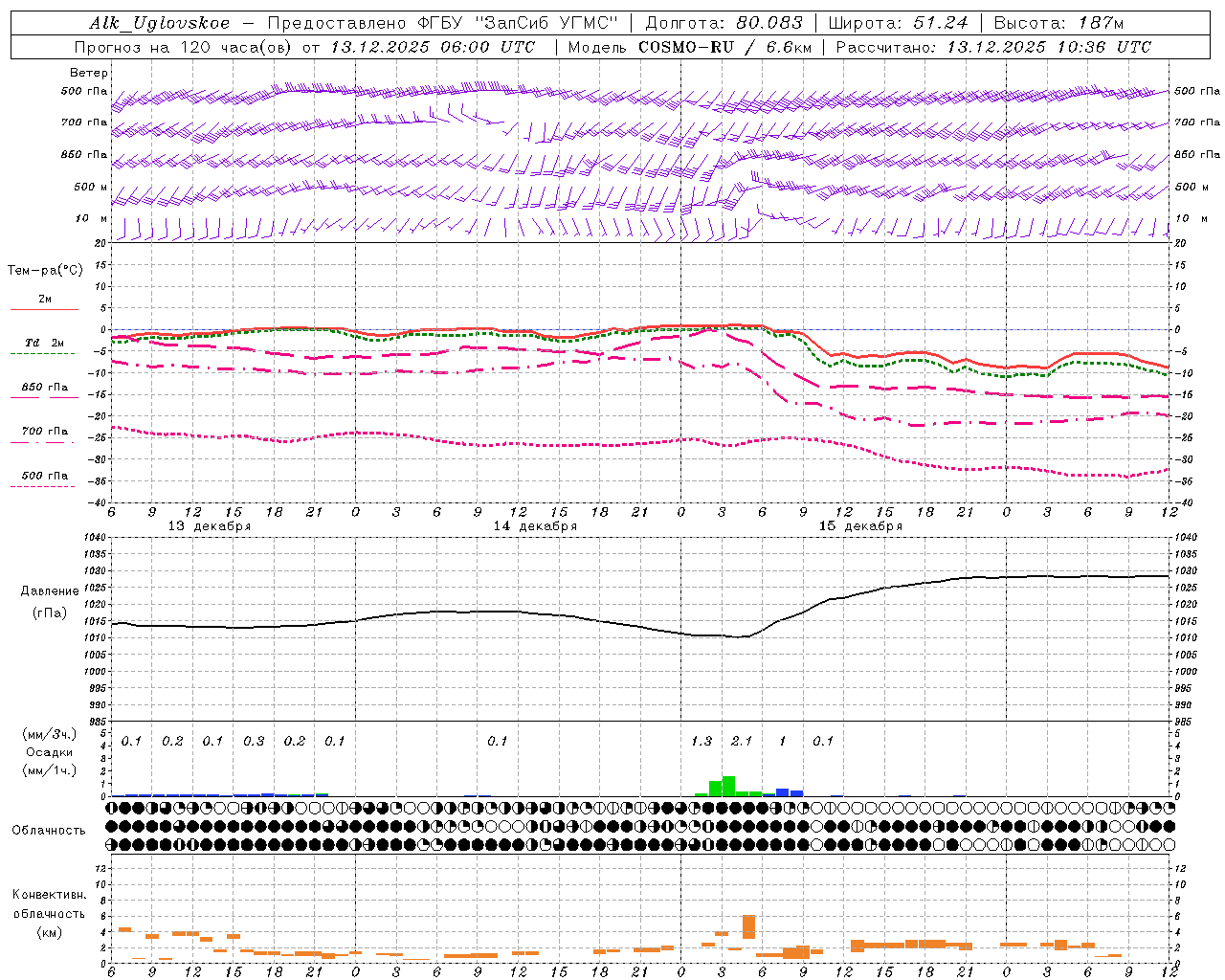Viewport: 1225px width, 980px height.
Task: Click the dotted line sample under the 500 гПа legend
Action: (x=42, y=486)
